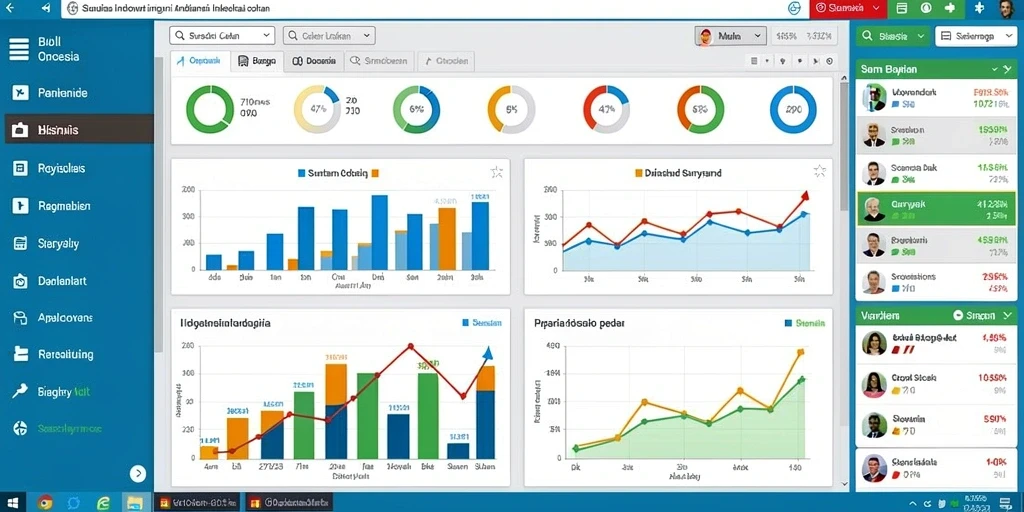This screenshot has width=1024, height=512.
Task: Click the solid blue donut chart
Action: 793,110
